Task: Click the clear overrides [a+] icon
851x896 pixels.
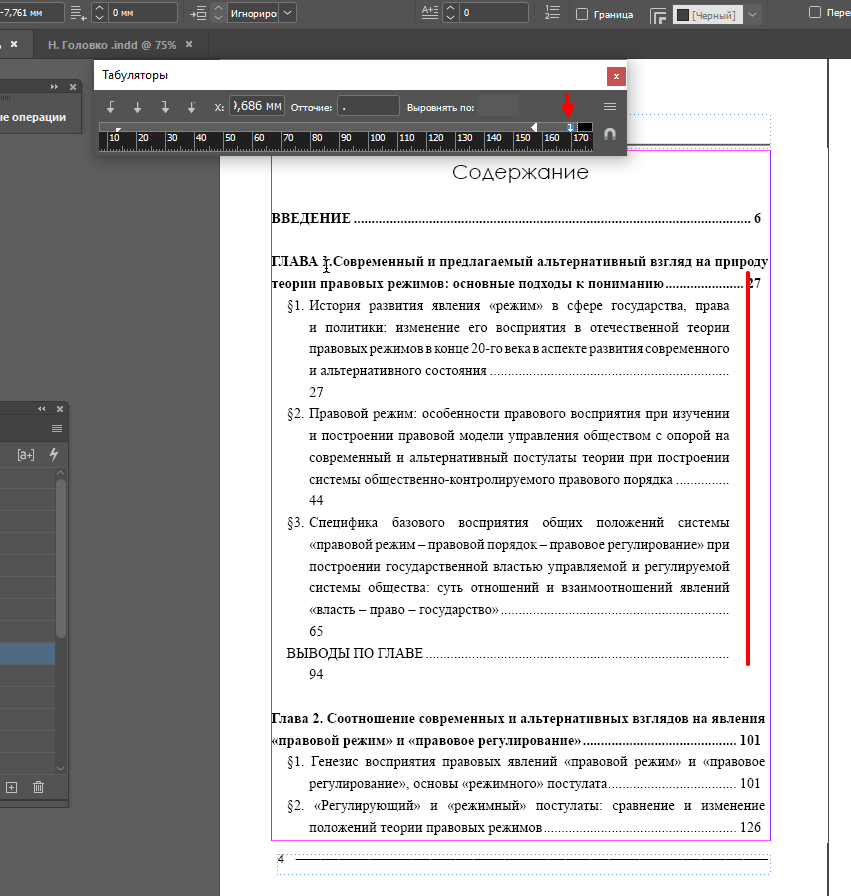Action: pos(26,454)
